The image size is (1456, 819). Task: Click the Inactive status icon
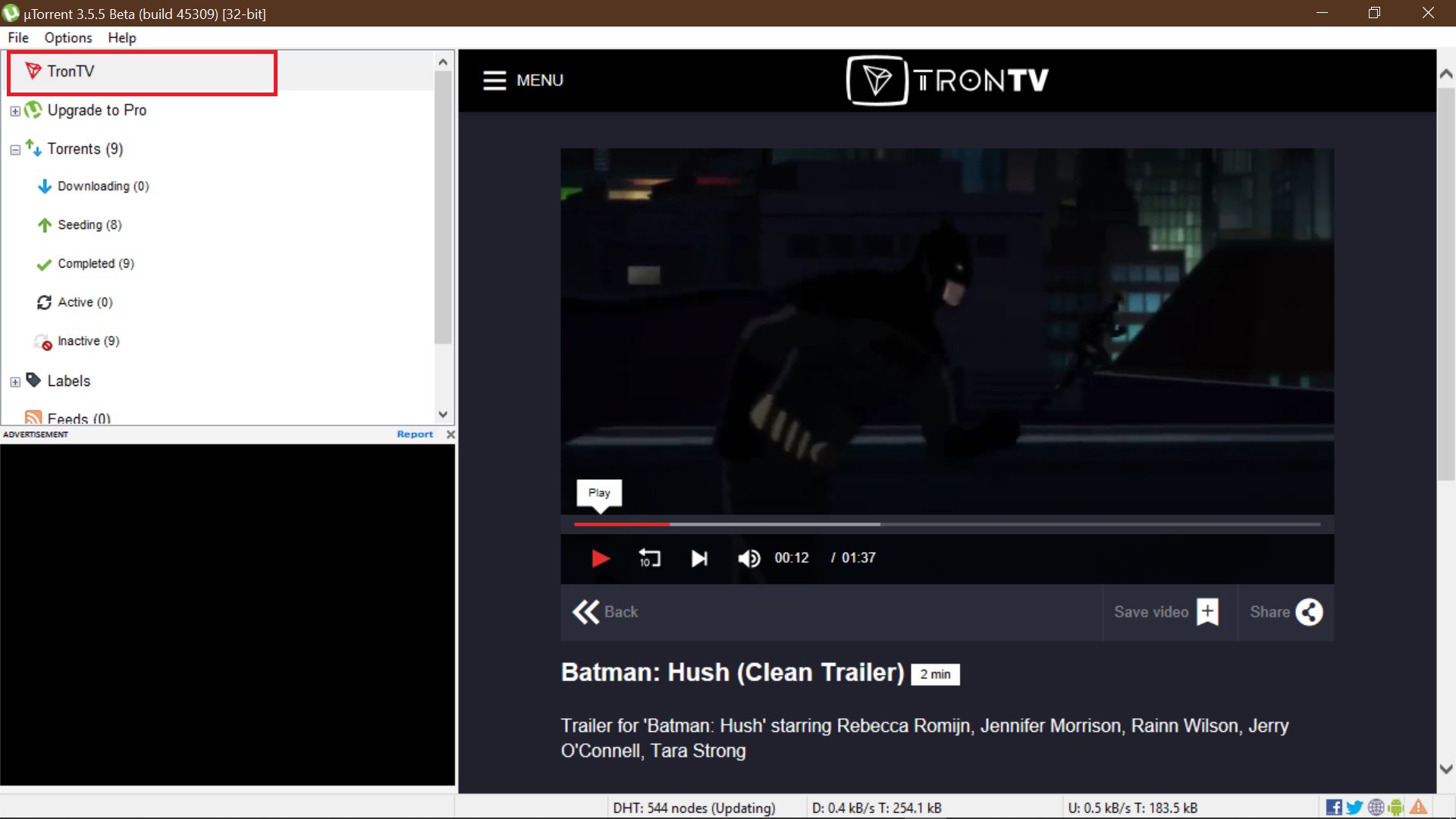point(44,341)
